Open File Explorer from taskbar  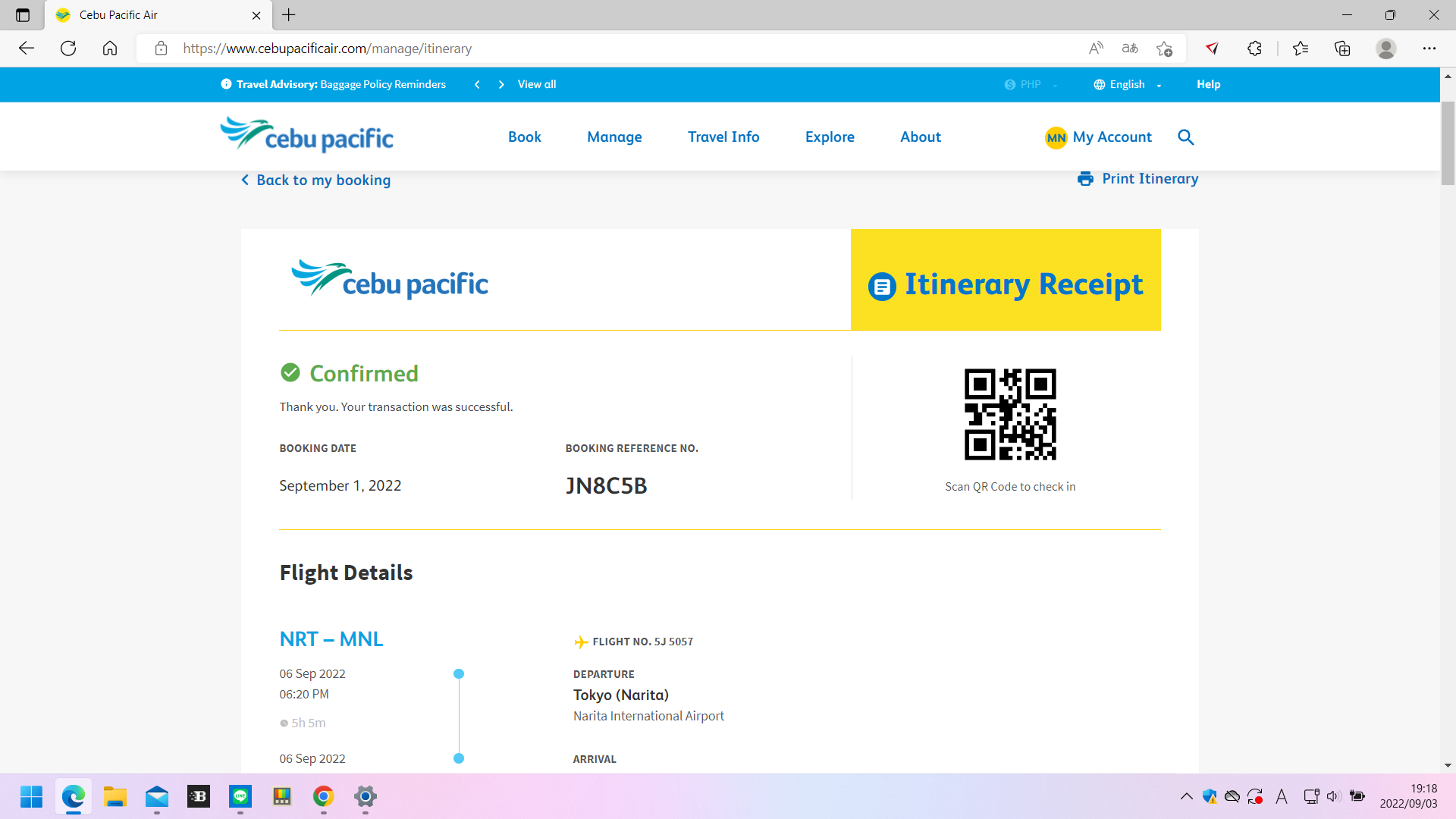click(115, 796)
